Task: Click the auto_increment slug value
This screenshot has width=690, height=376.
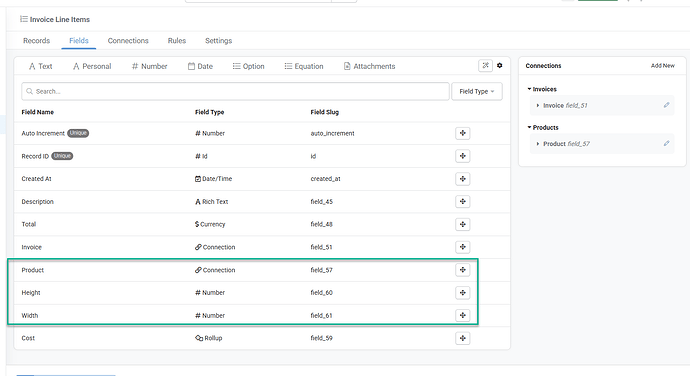Action: pyautogui.click(x=332, y=133)
